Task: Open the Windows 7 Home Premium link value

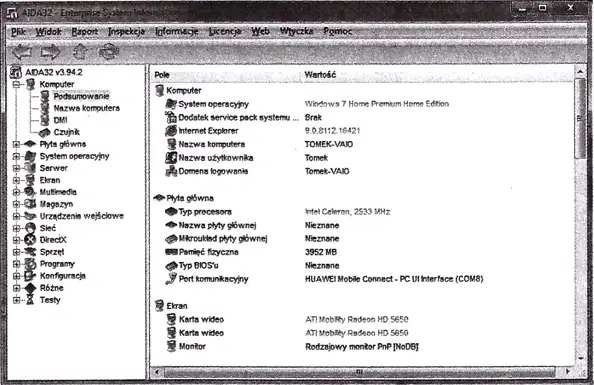Action: point(377,104)
